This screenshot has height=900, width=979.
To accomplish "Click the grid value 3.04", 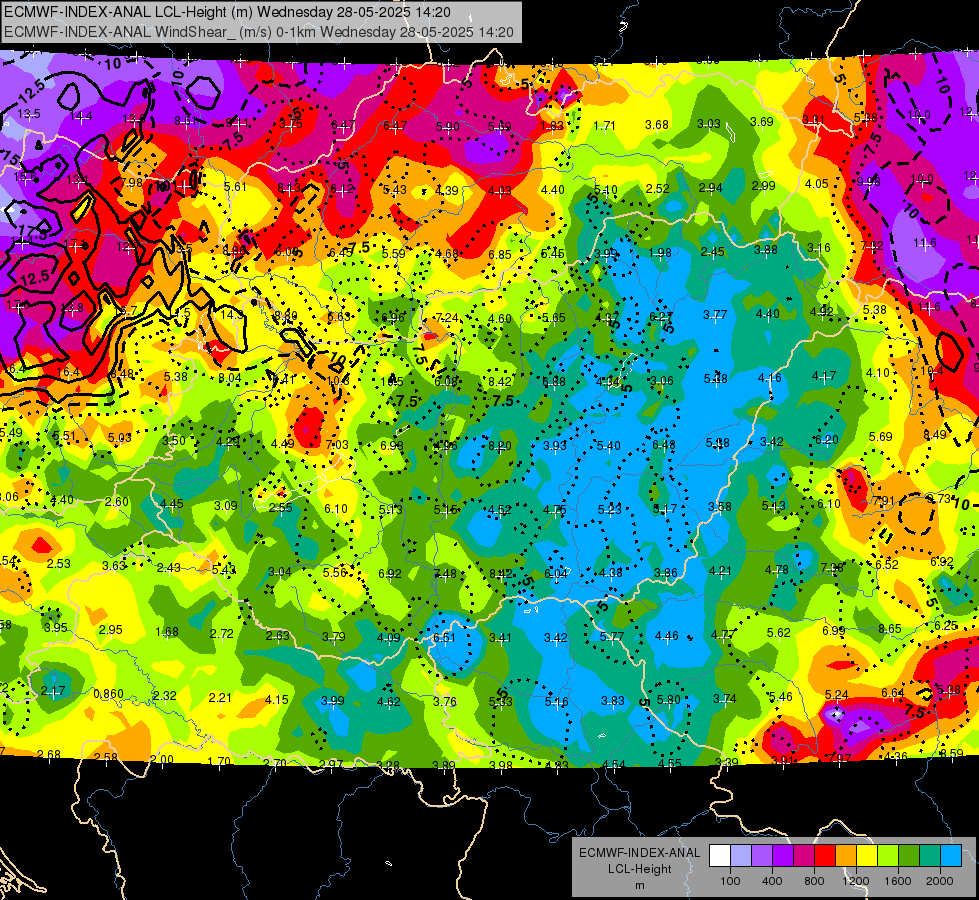I will 280,571.
